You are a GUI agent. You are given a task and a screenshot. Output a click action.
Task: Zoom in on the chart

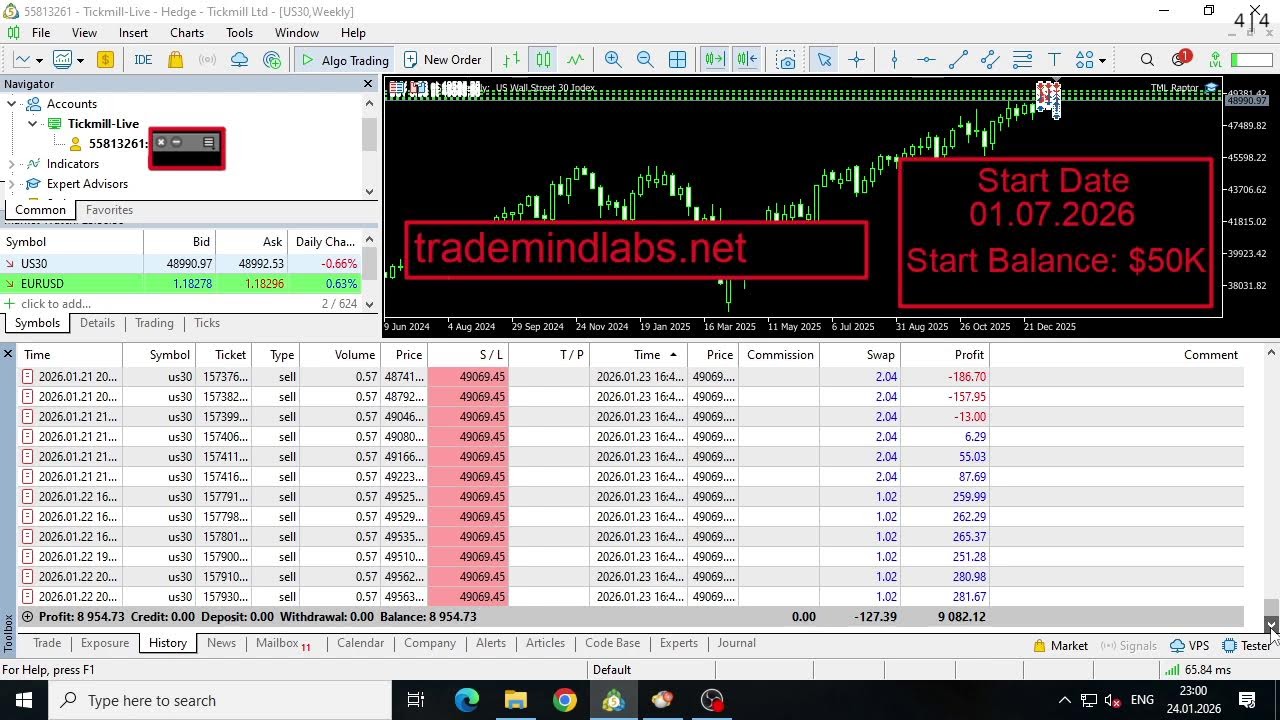[x=613, y=60]
